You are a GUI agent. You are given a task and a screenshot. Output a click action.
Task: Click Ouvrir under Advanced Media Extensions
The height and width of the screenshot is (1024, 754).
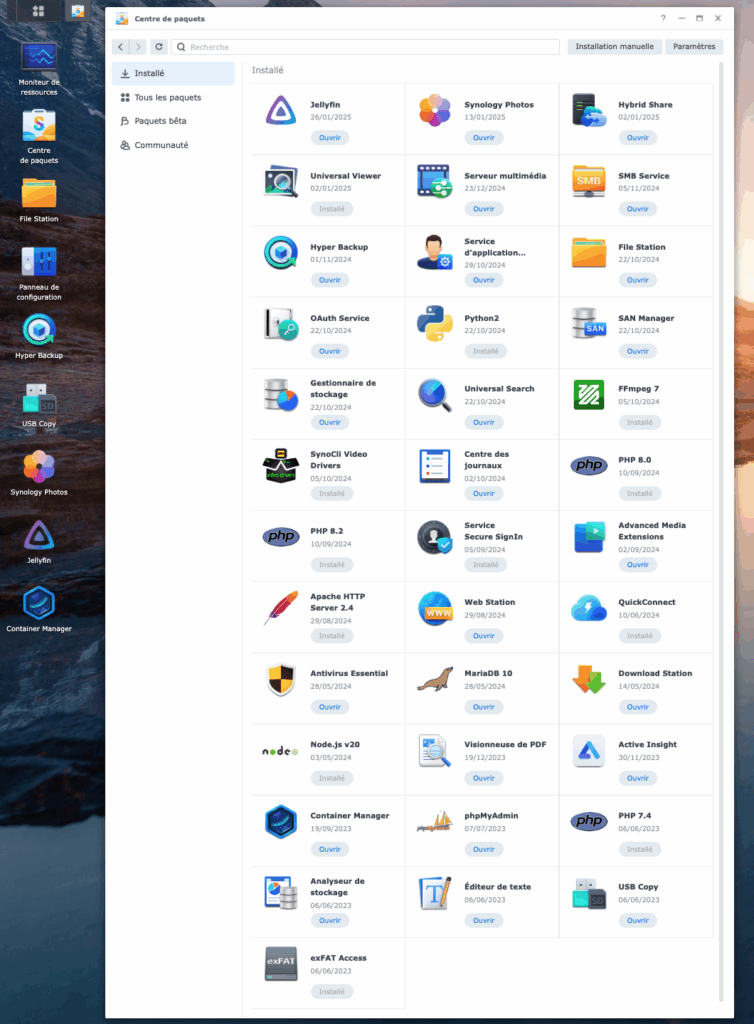(x=638, y=565)
